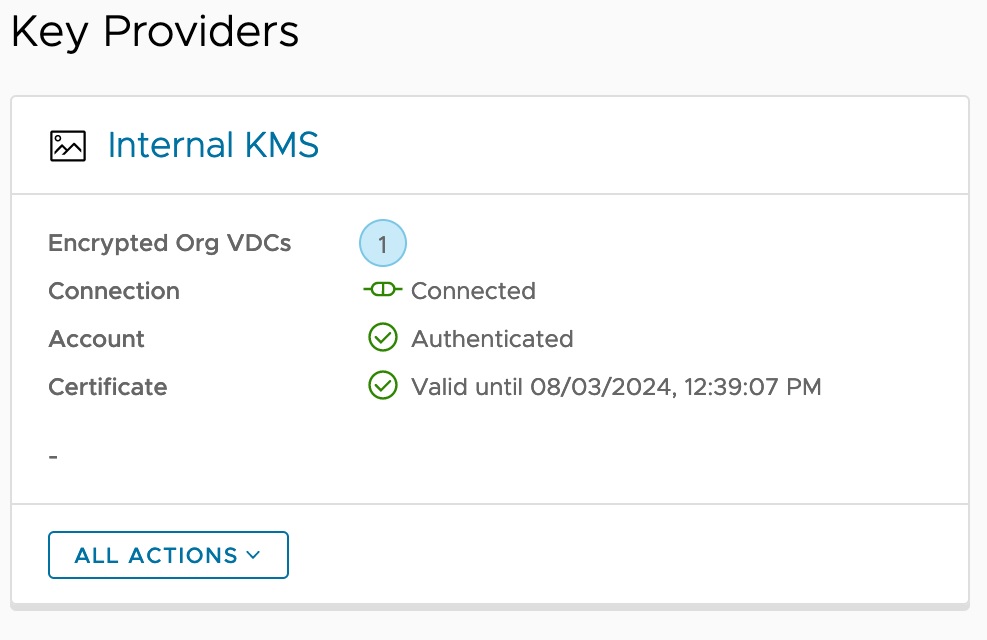Open the Internal KMS provider link
Image resolution: width=987 pixels, height=640 pixels.
pos(213,146)
